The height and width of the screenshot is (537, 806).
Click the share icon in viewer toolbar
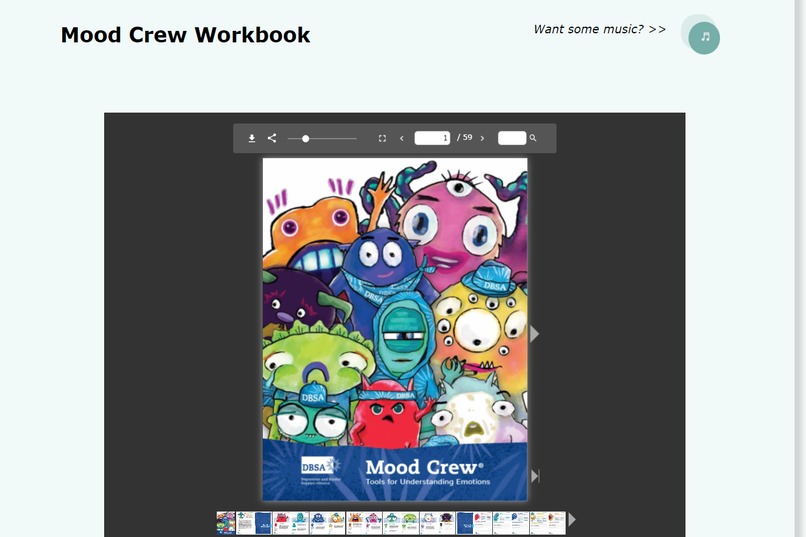click(x=272, y=138)
